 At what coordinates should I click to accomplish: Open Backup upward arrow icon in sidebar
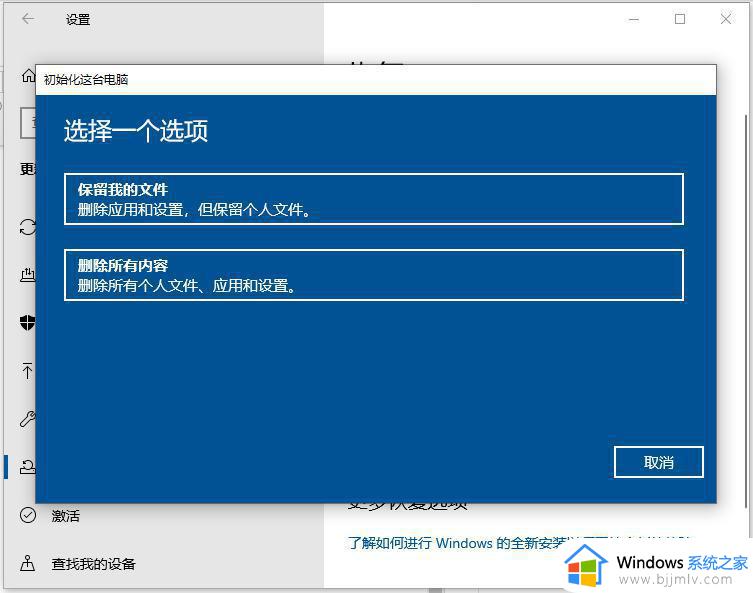point(27,371)
